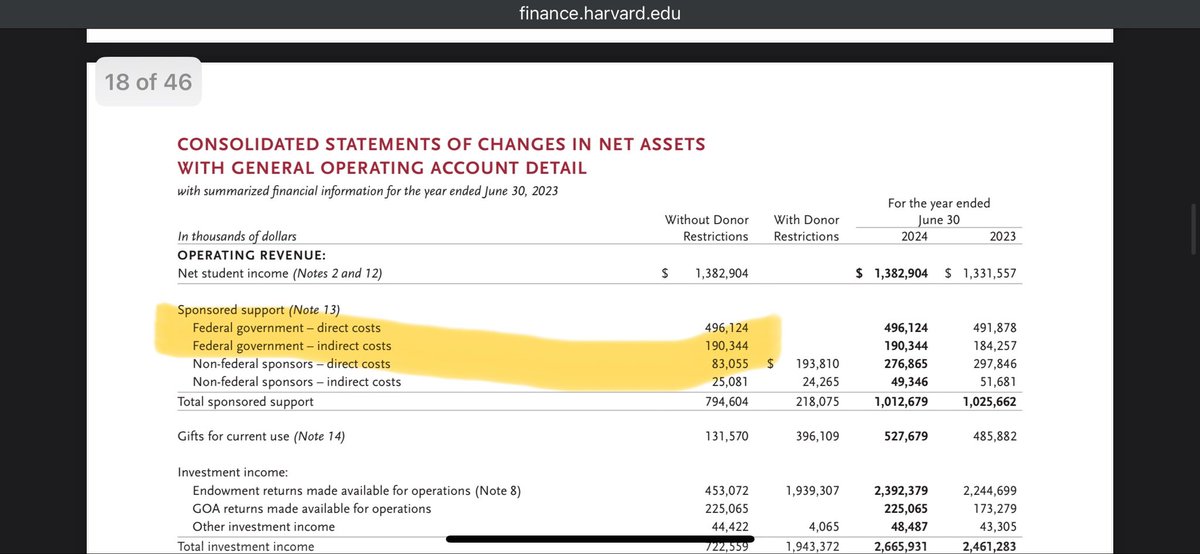The image size is (1200, 554).
Task: Select the 'CONSOLIDATED STATEMENTS OF CHANGES IN NET ASSETS' heading
Action: coord(441,144)
